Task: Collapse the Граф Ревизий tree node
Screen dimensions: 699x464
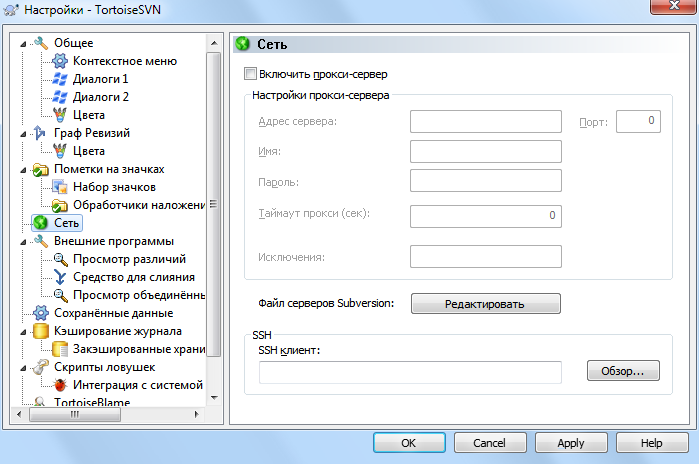Action: click(x=23, y=134)
